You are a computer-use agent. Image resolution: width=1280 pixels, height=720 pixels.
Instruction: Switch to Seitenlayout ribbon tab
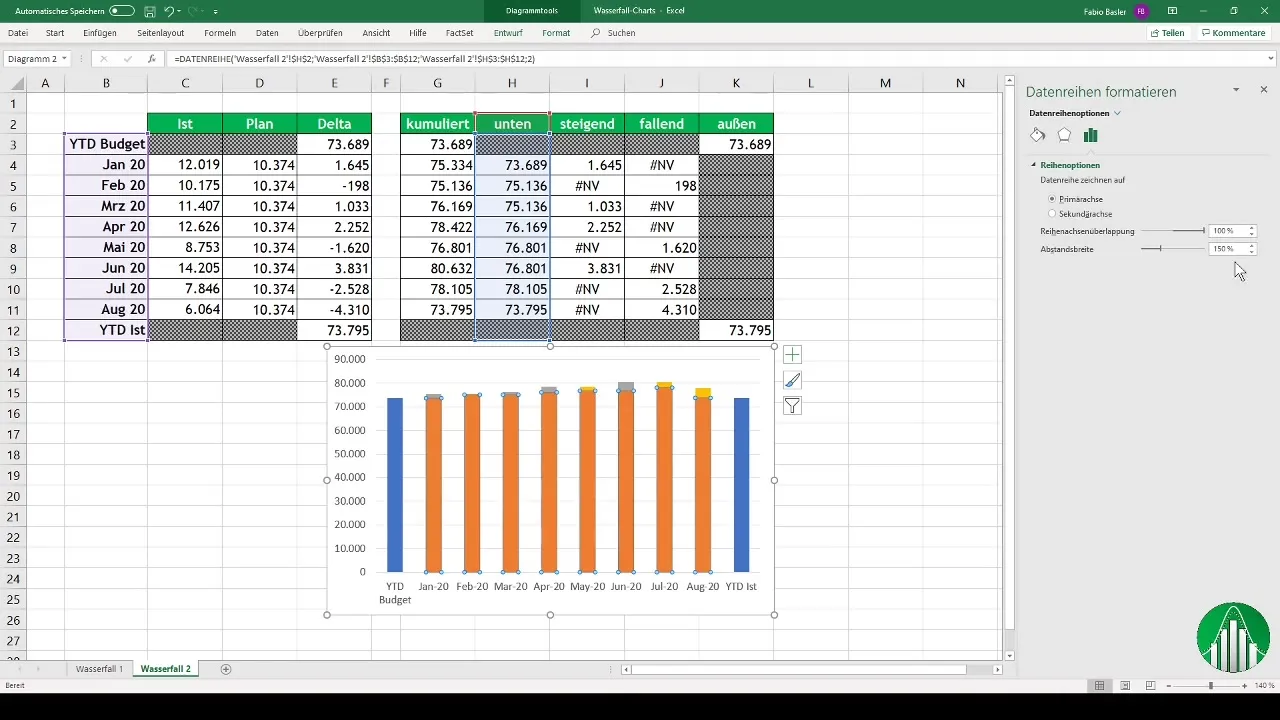pyautogui.click(x=161, y=33)
